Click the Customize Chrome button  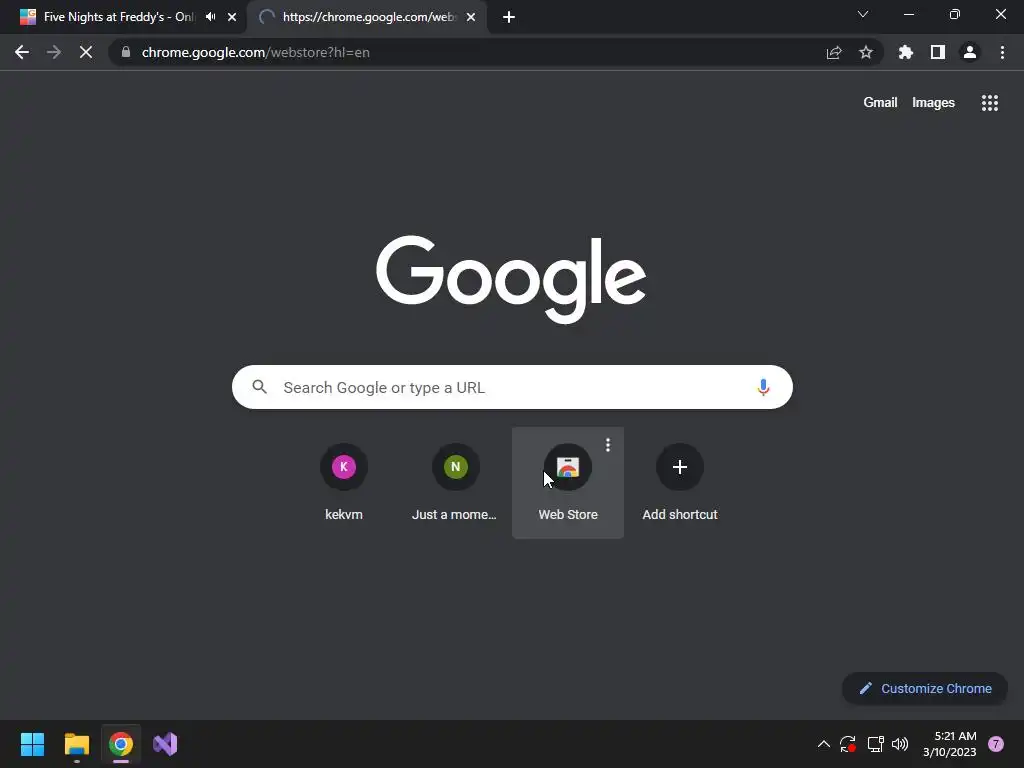925,688
